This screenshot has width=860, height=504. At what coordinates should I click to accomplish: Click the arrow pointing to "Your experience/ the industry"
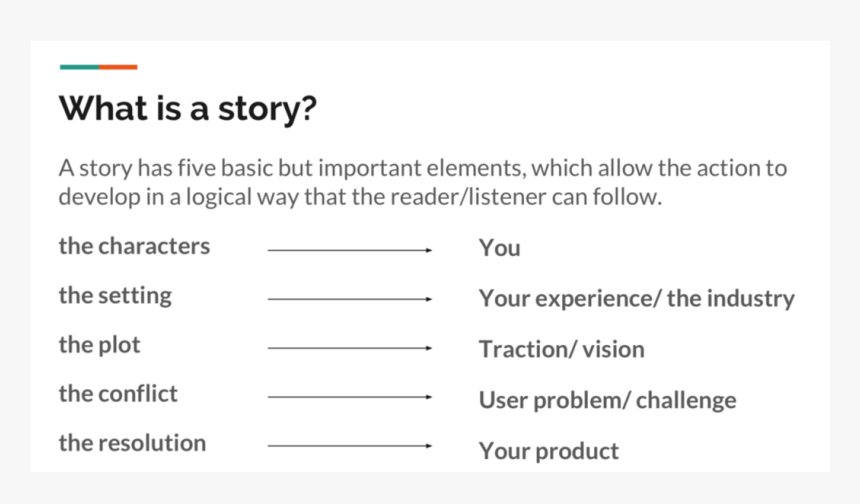(x=350, y=299)
